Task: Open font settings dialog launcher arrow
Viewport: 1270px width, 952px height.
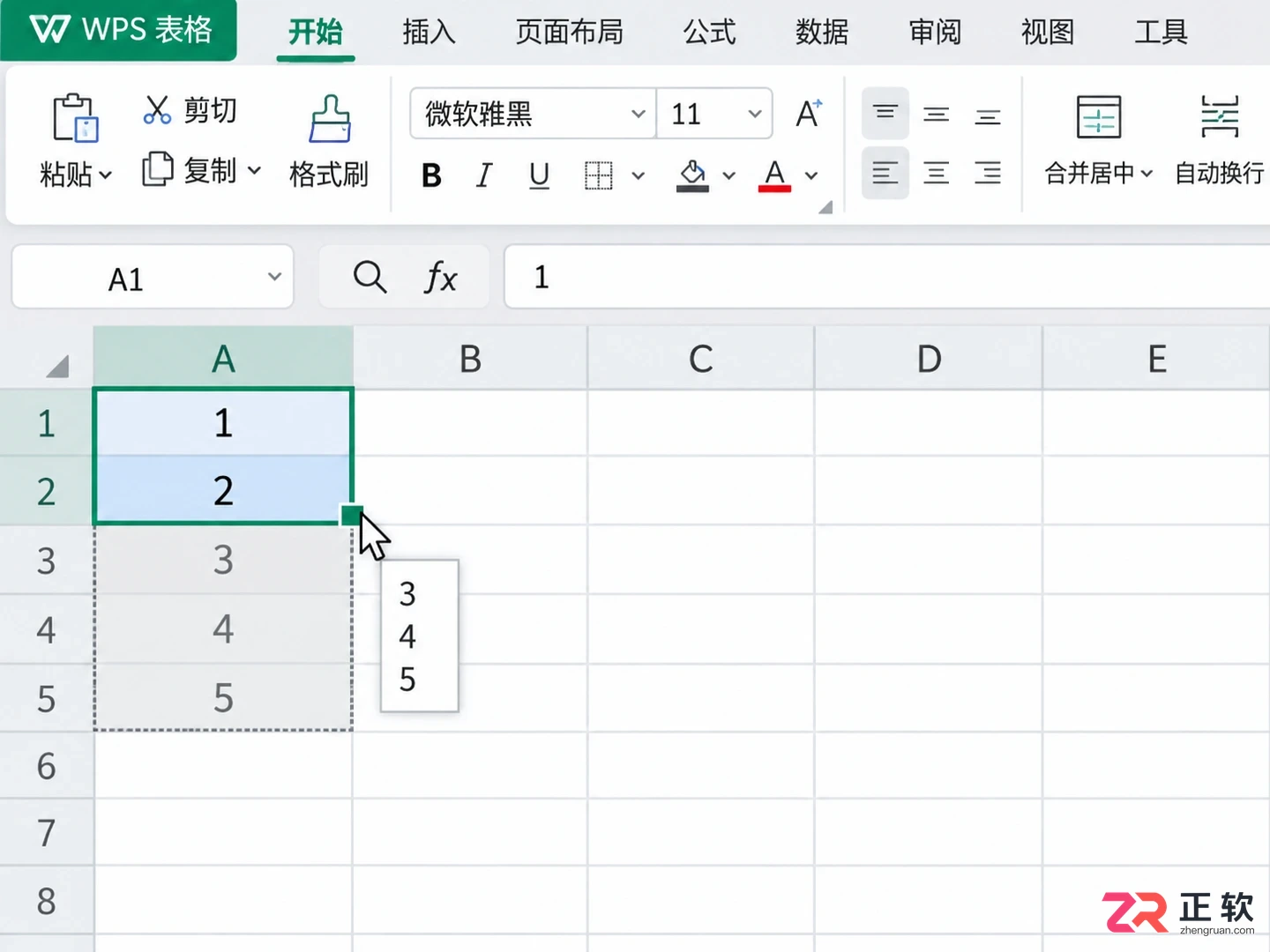Action: pos(825,207)
